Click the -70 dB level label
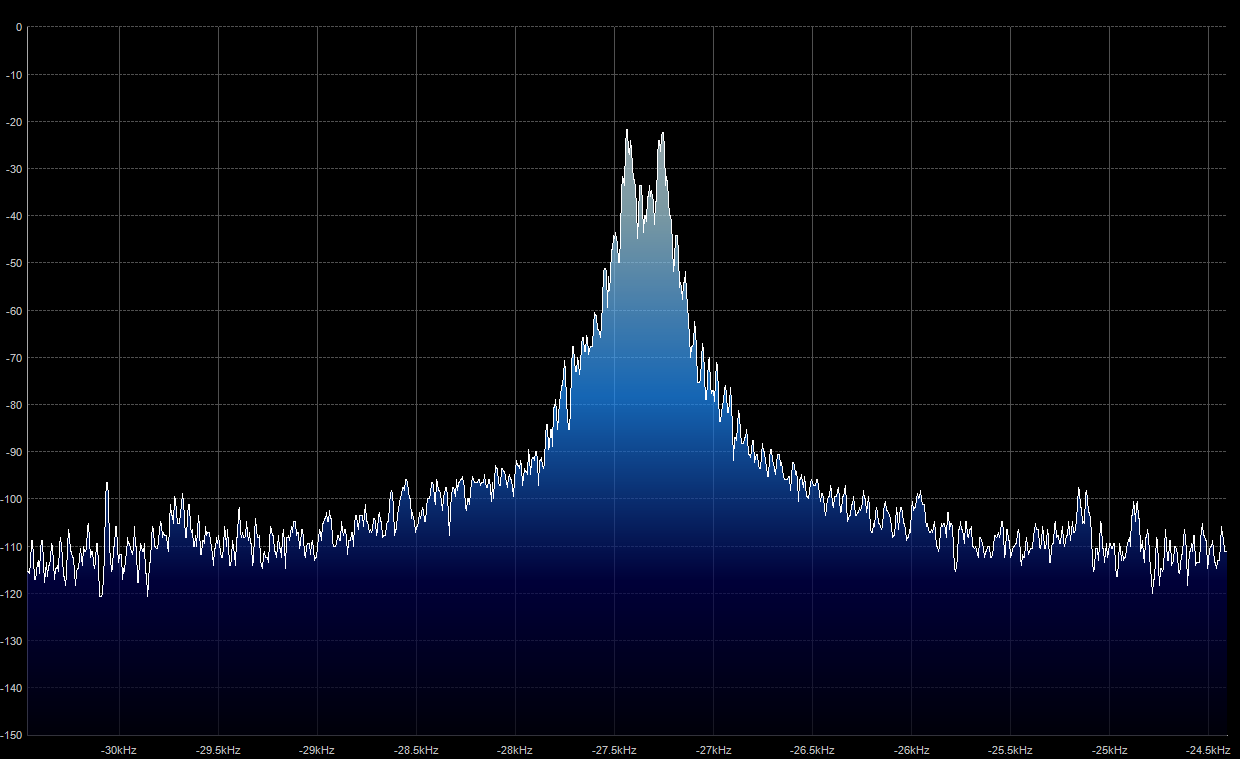 tap(15, 358)
